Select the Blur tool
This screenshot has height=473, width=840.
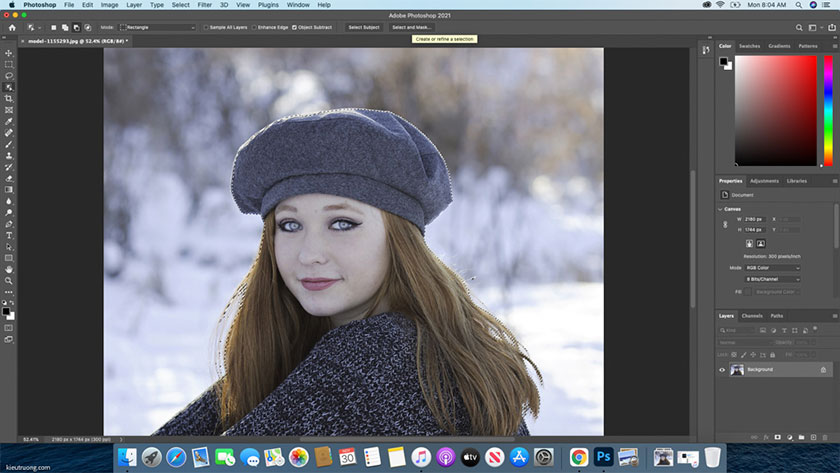[x=9, y=201]
